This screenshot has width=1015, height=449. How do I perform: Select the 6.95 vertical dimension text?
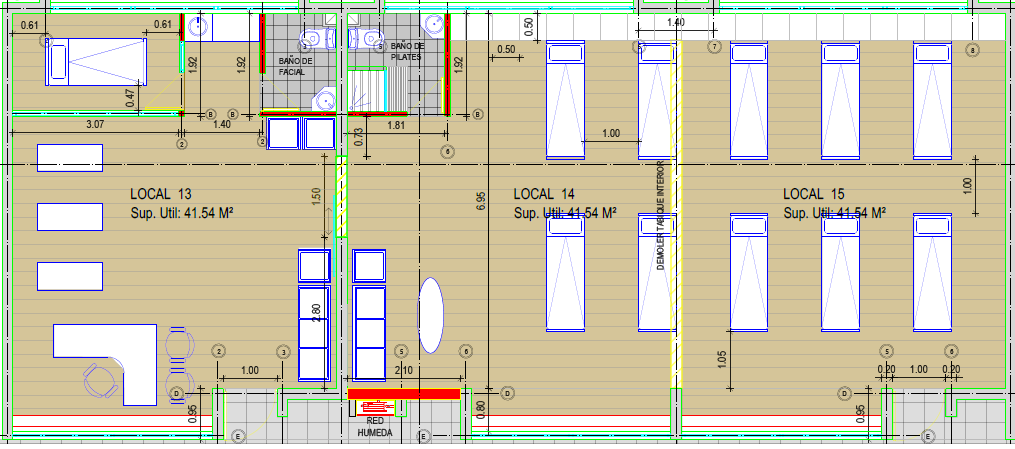click(481, 200)
